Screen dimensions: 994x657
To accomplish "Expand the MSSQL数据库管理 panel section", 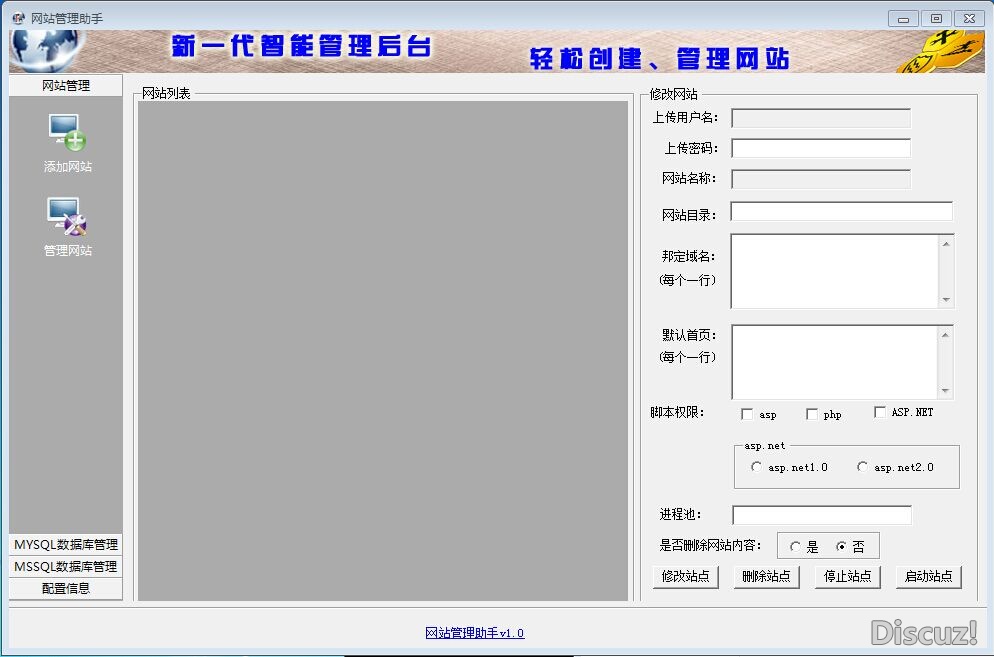I will click(x=66, y=567).
